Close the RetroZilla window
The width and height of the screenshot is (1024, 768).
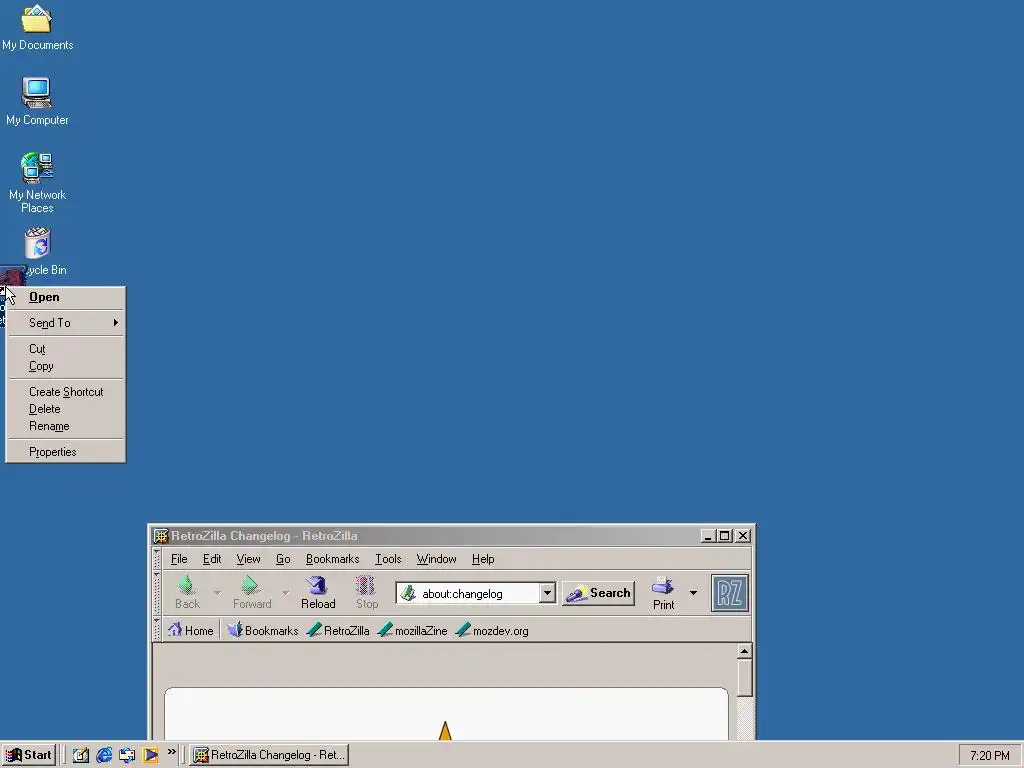(743, 536)
